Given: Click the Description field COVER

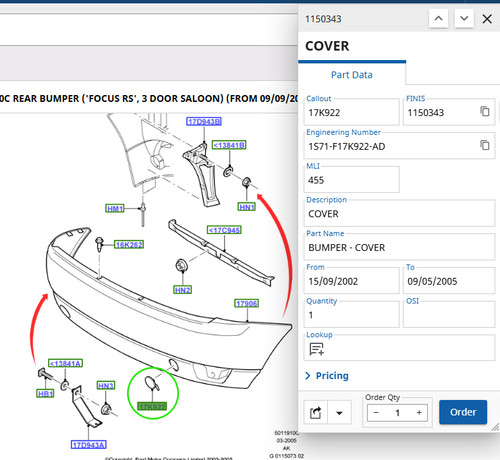Looking at the screenshot, I should point(399,214).
